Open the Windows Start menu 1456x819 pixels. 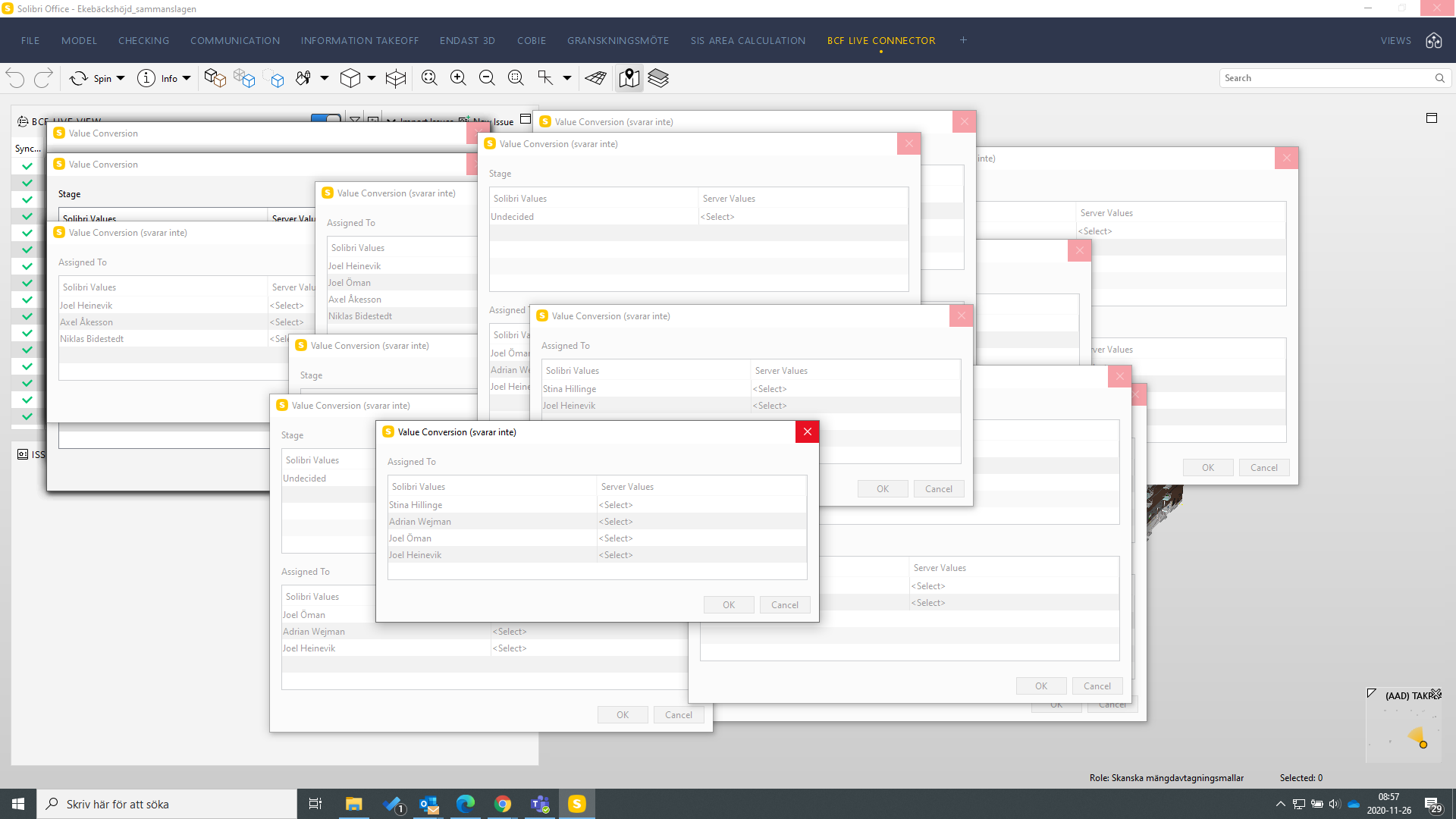pos(18,804)
